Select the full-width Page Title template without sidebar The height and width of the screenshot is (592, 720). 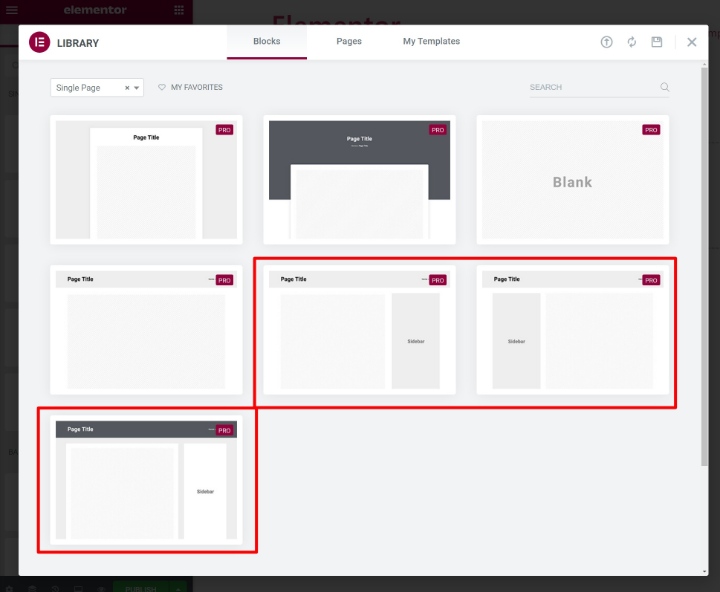pos(146,330)
